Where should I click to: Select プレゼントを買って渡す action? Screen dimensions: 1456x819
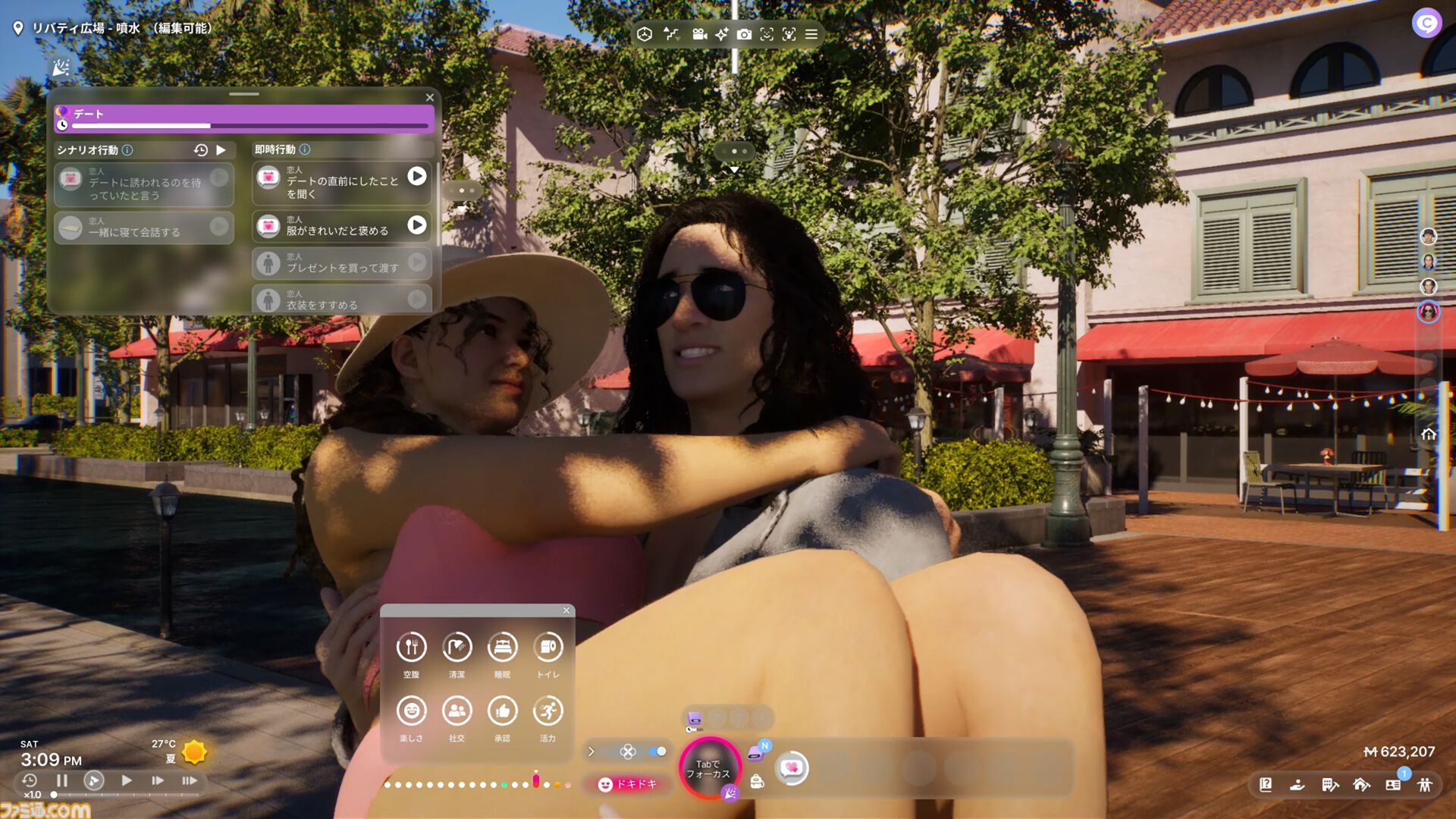(x=342, y=263)
